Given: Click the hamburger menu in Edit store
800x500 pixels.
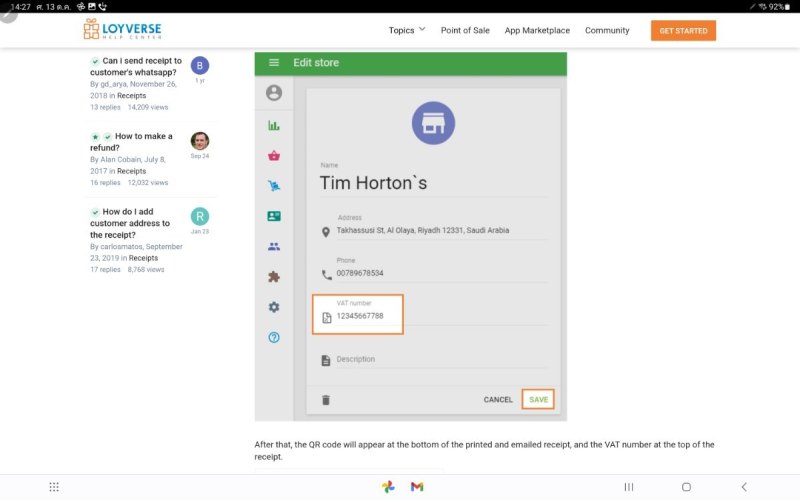Looking at the screenshot, I should tap(274, 62).
